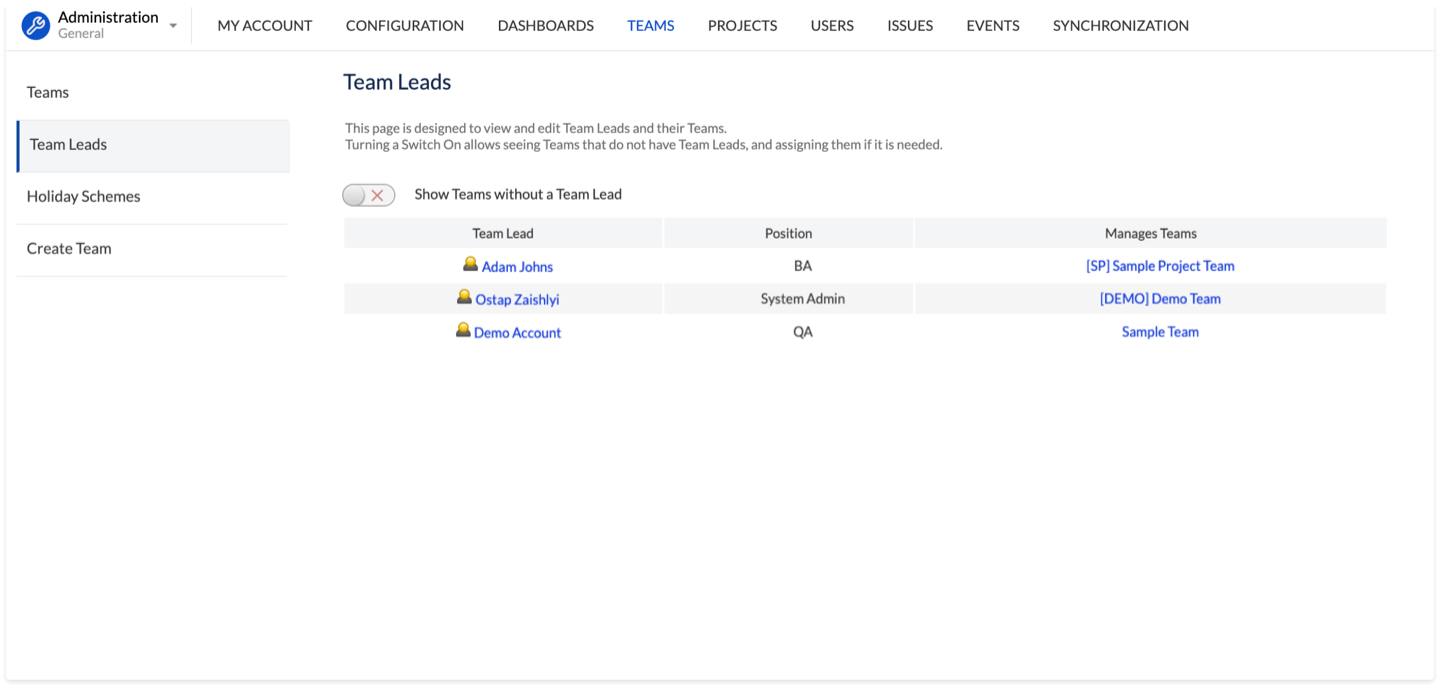Select Holiday Schemes in the sidebar

(x=84, y=197)
